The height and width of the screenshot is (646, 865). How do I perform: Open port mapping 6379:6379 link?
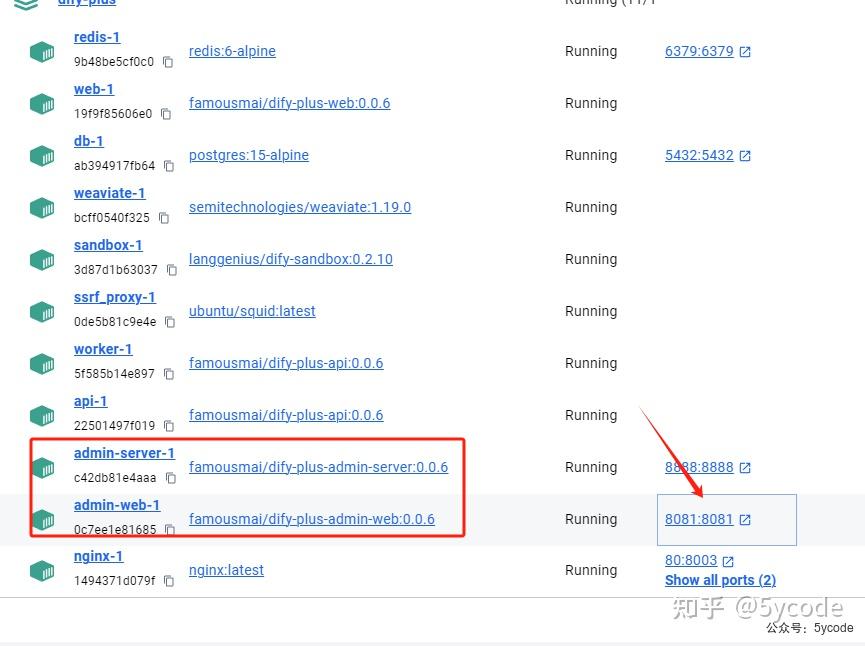click(x=699, y=51)
